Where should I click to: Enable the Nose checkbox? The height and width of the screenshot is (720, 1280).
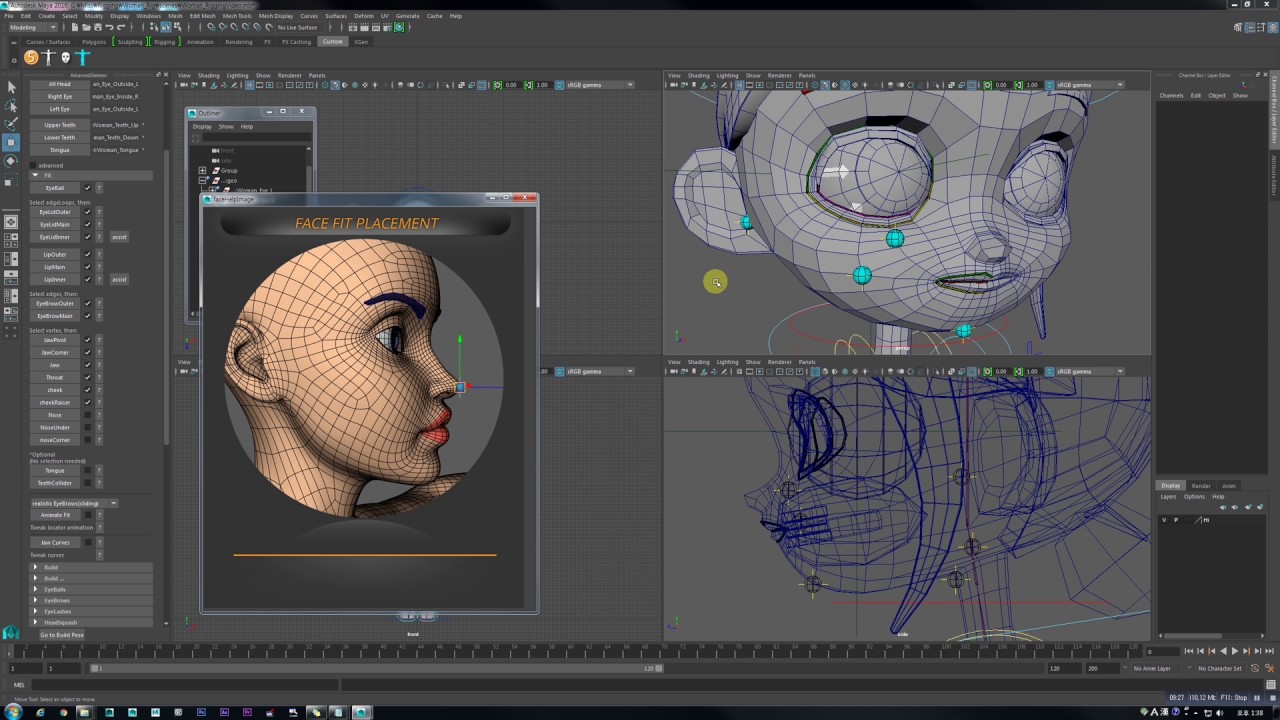[x=87, y=415]
